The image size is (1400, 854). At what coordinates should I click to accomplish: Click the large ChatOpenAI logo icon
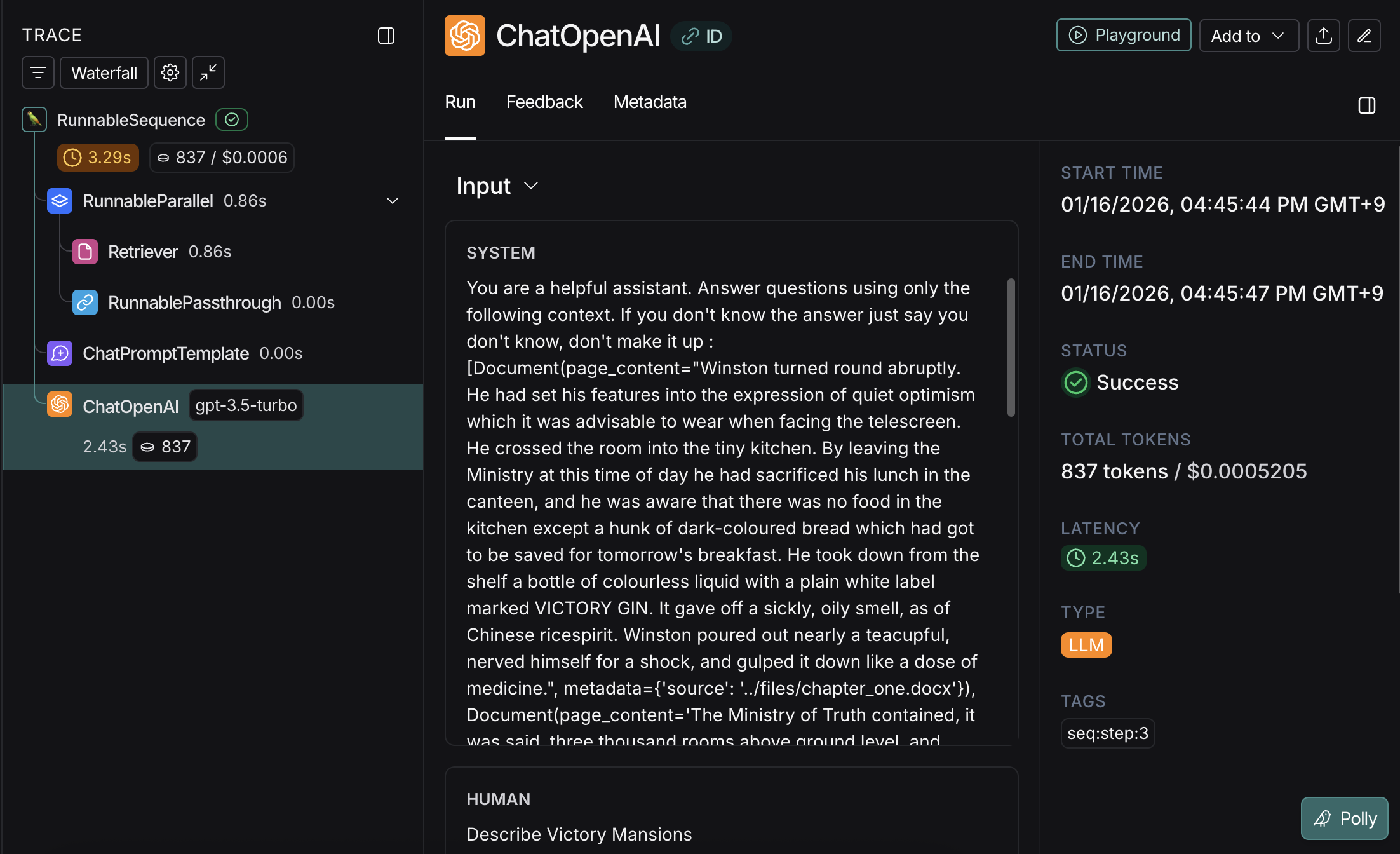(465, 36)
